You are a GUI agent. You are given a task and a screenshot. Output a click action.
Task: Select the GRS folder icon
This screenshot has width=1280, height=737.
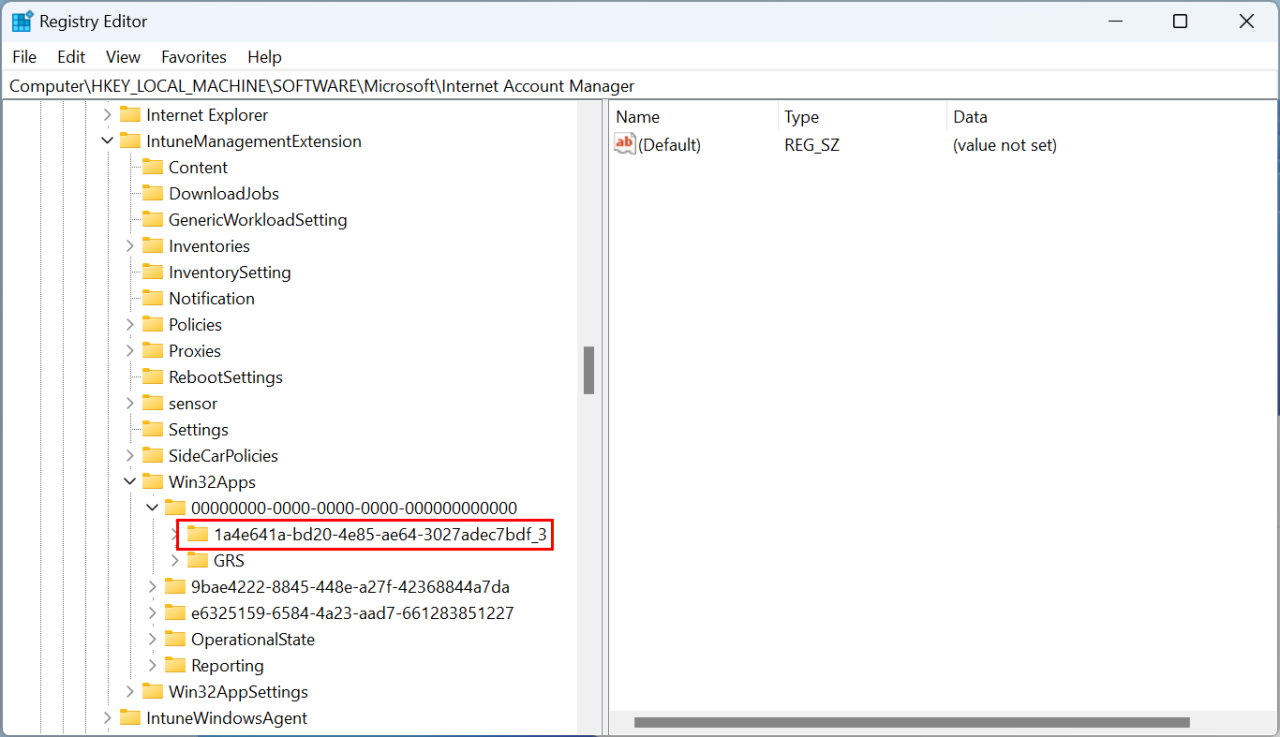pos(198,561)
